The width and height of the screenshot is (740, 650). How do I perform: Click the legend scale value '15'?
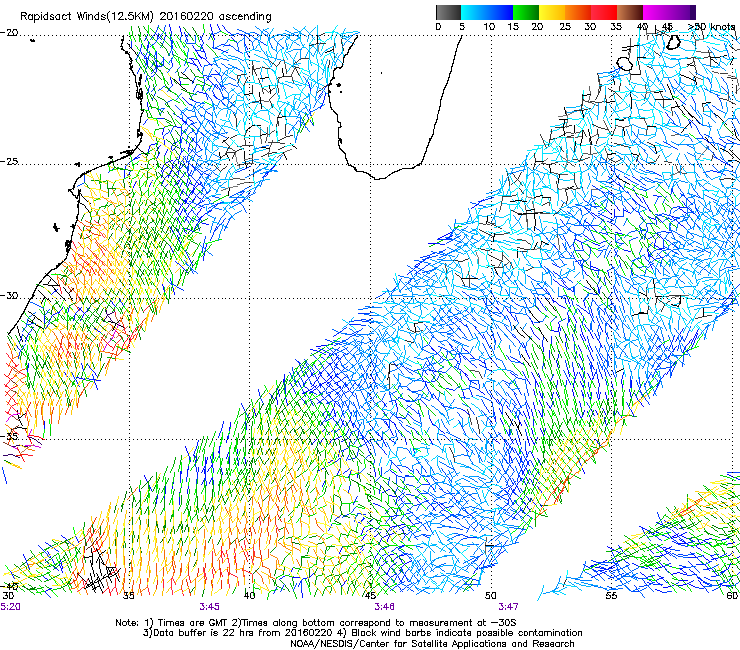[x=513, y=27]
